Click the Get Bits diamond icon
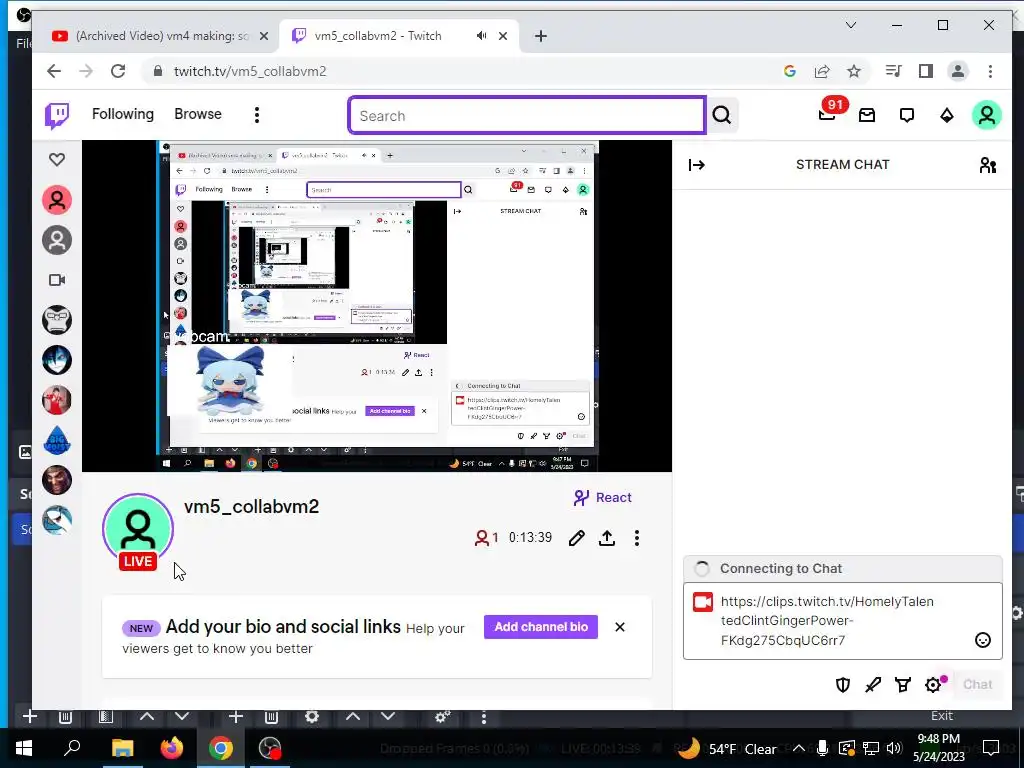The height and width of the screenshot is (768, 1024). coord(946,116)
